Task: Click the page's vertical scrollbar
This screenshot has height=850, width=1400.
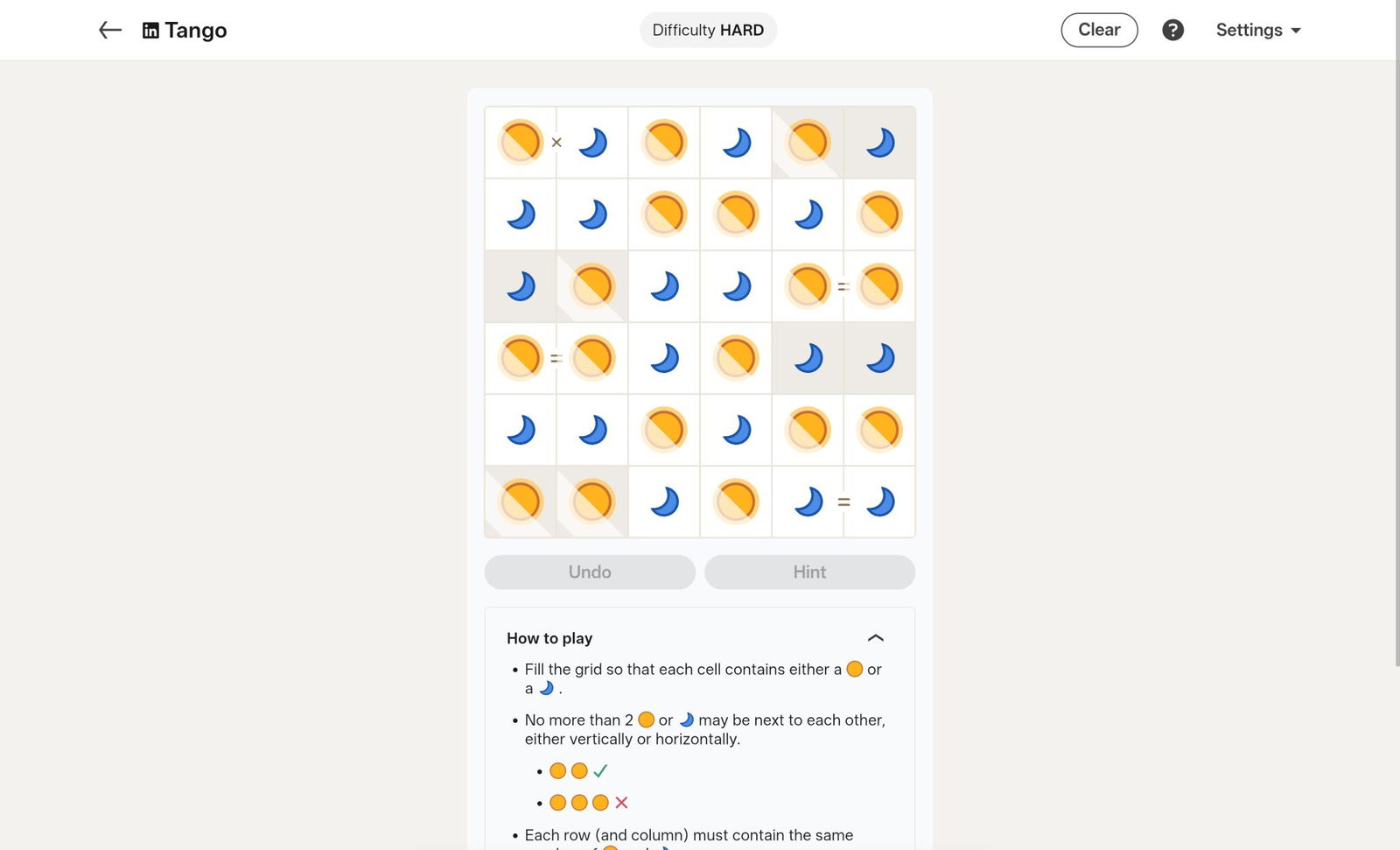Action: point(1397,350)
